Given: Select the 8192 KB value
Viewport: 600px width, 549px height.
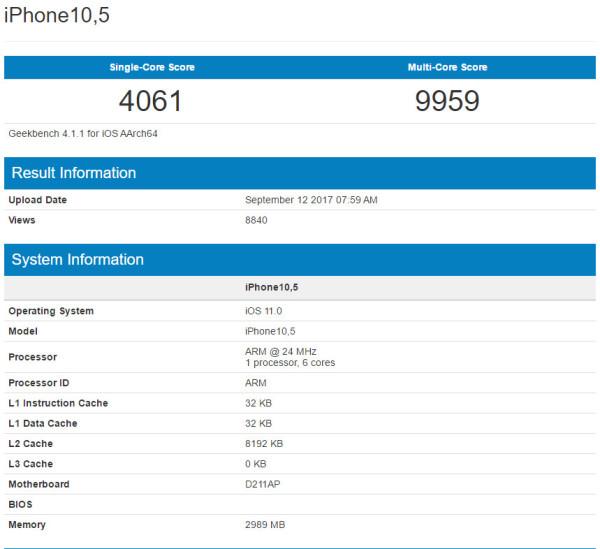Looking at the screenshot, I should [264, 444].
